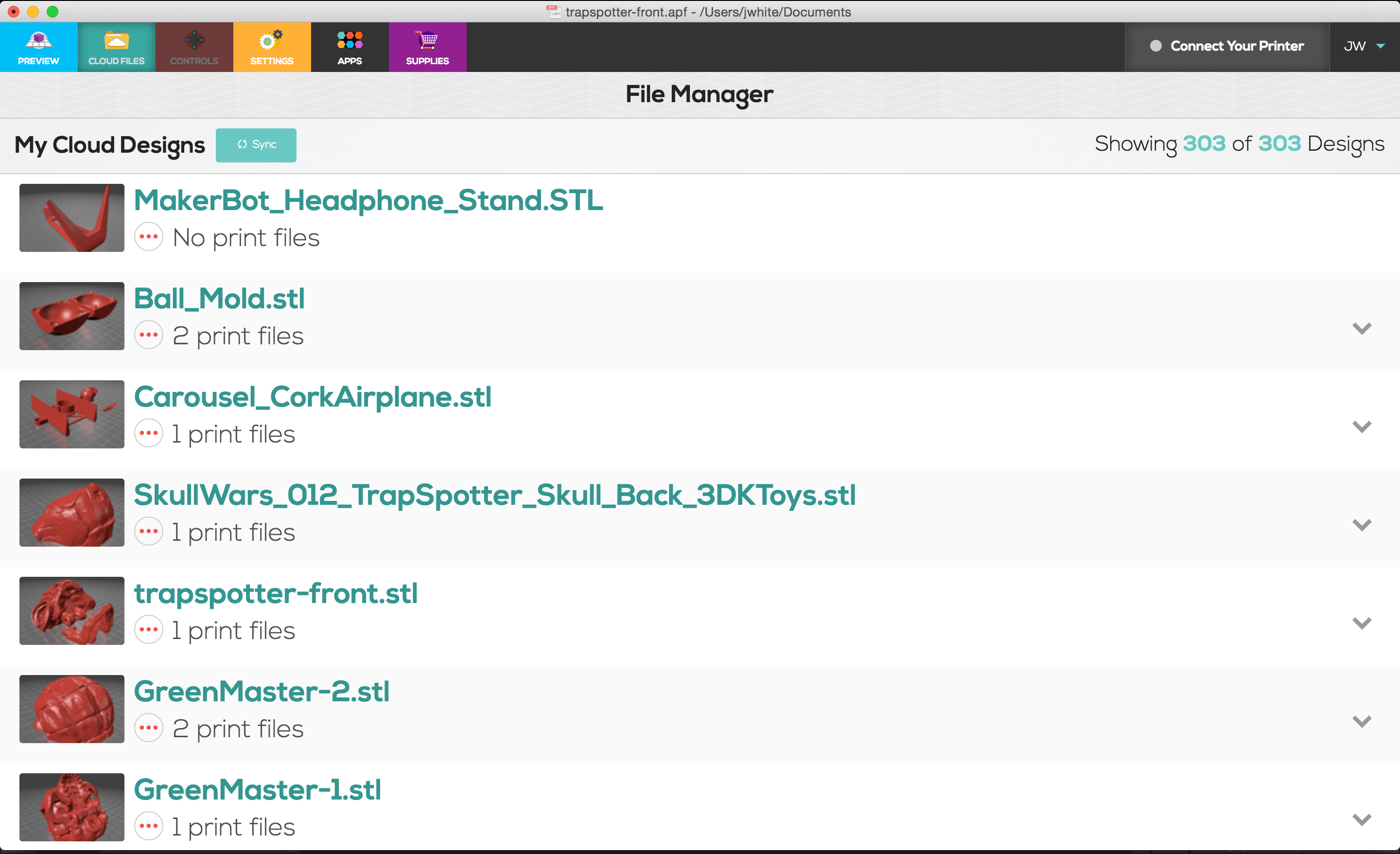This screenshot has width=1400, height=854.
Task: Expand print files for trapspotter-front.stl
Action: click(1362, 624)
